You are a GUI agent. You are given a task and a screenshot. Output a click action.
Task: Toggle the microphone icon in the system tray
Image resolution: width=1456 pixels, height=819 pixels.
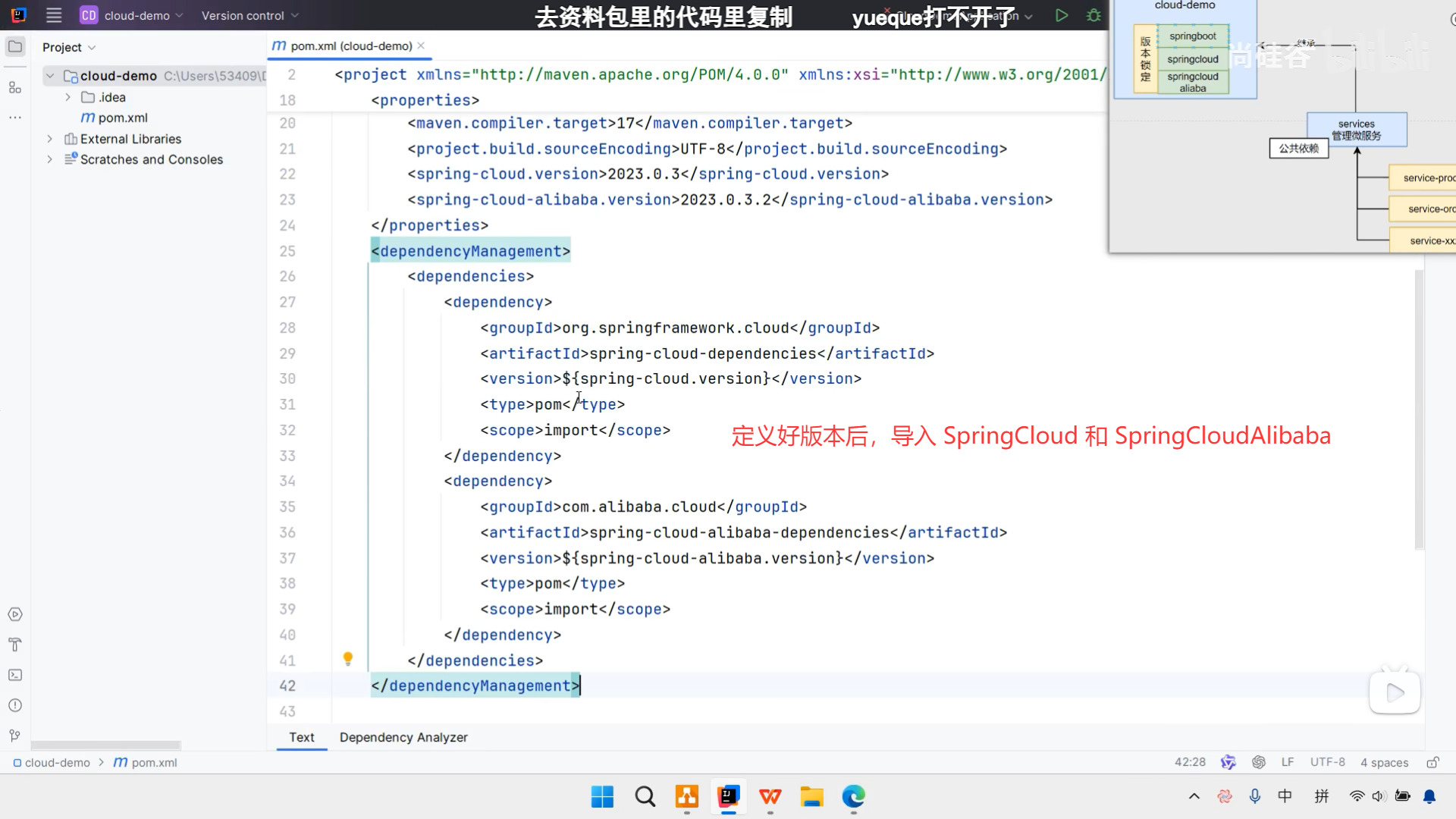1255,796
